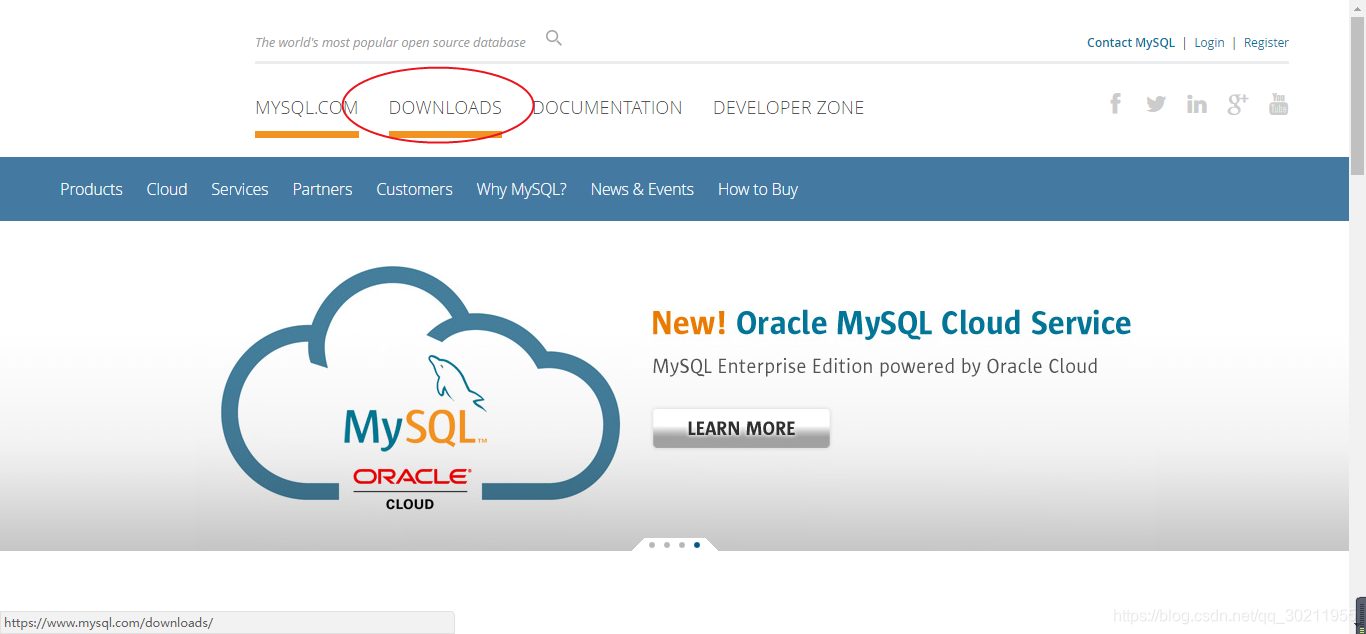Open the DOWNLOADS tab
Screen dimensions: 1366x634
[x=445, y=108]
